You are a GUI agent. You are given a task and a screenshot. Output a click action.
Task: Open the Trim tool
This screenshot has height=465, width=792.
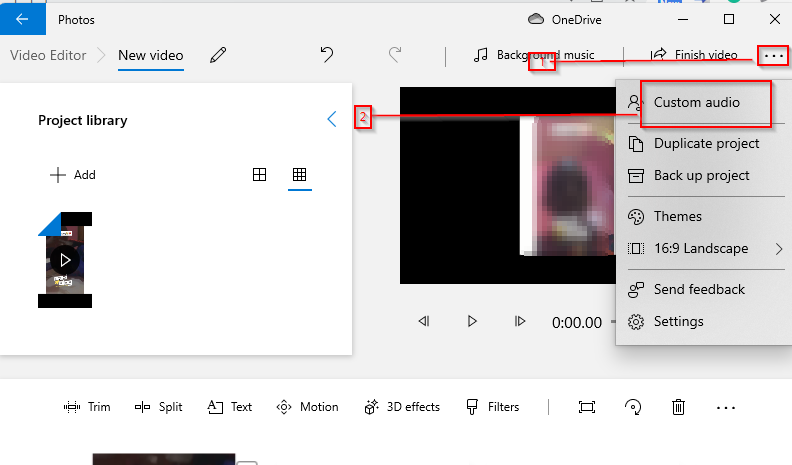pos(87,407)
